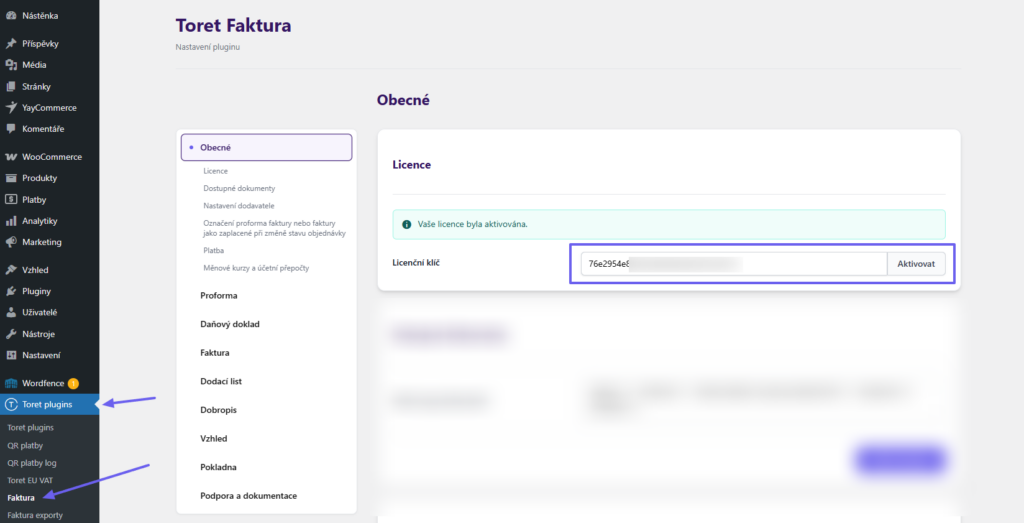Click the WooCommerce logo icon
Image resolution: width=1024 pixels, height=523 pixels.
coord(10,157)
